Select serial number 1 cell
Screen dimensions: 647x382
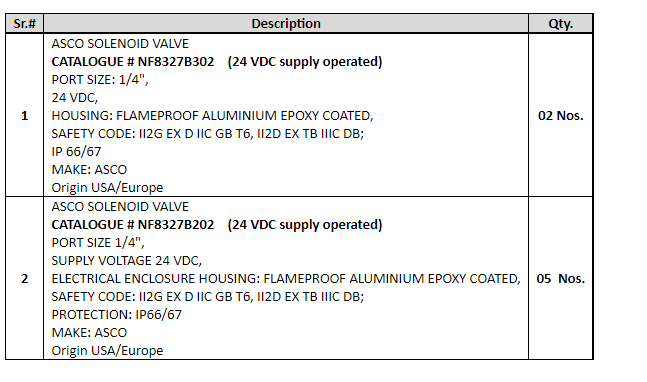(24, 116)
